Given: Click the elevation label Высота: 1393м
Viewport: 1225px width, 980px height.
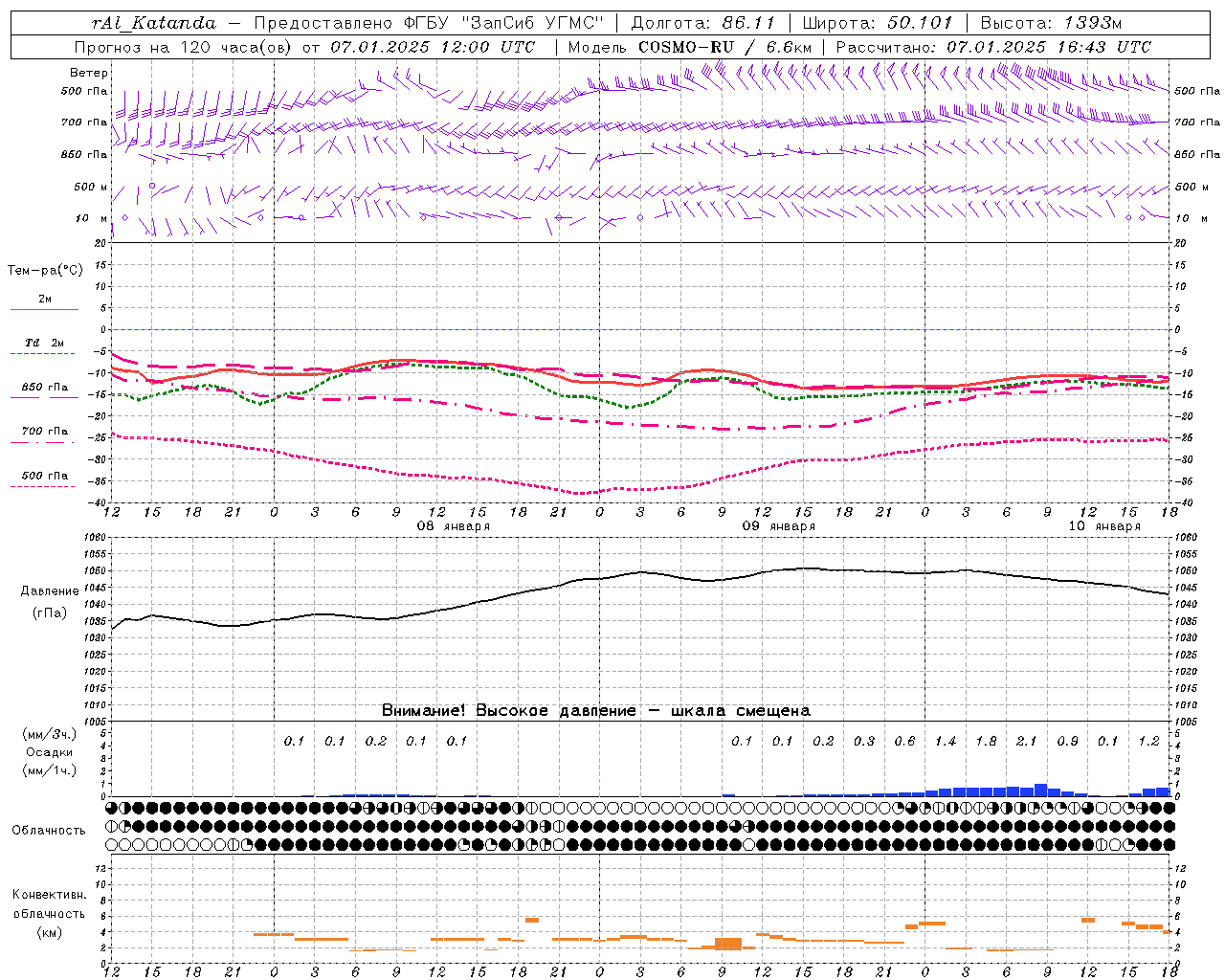Looking at the screenshot, I should tap(1051, 23).
